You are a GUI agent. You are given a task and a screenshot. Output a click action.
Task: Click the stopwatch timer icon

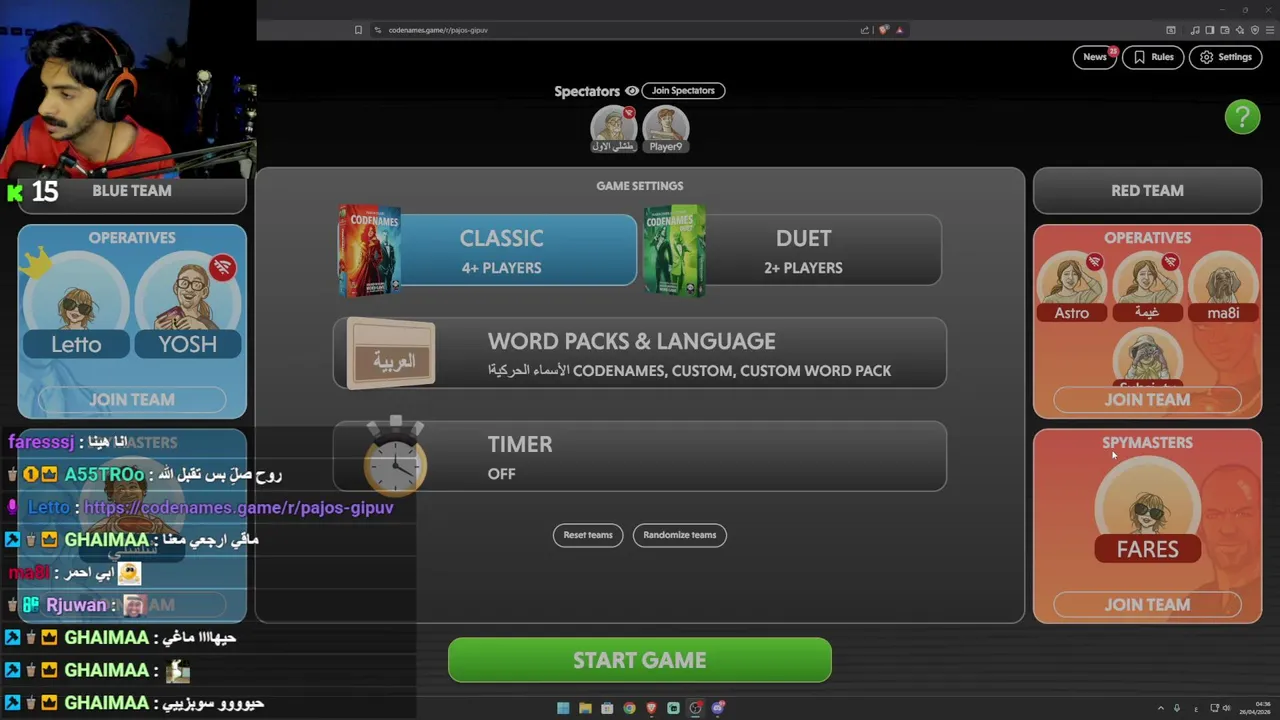click(395, 457)
